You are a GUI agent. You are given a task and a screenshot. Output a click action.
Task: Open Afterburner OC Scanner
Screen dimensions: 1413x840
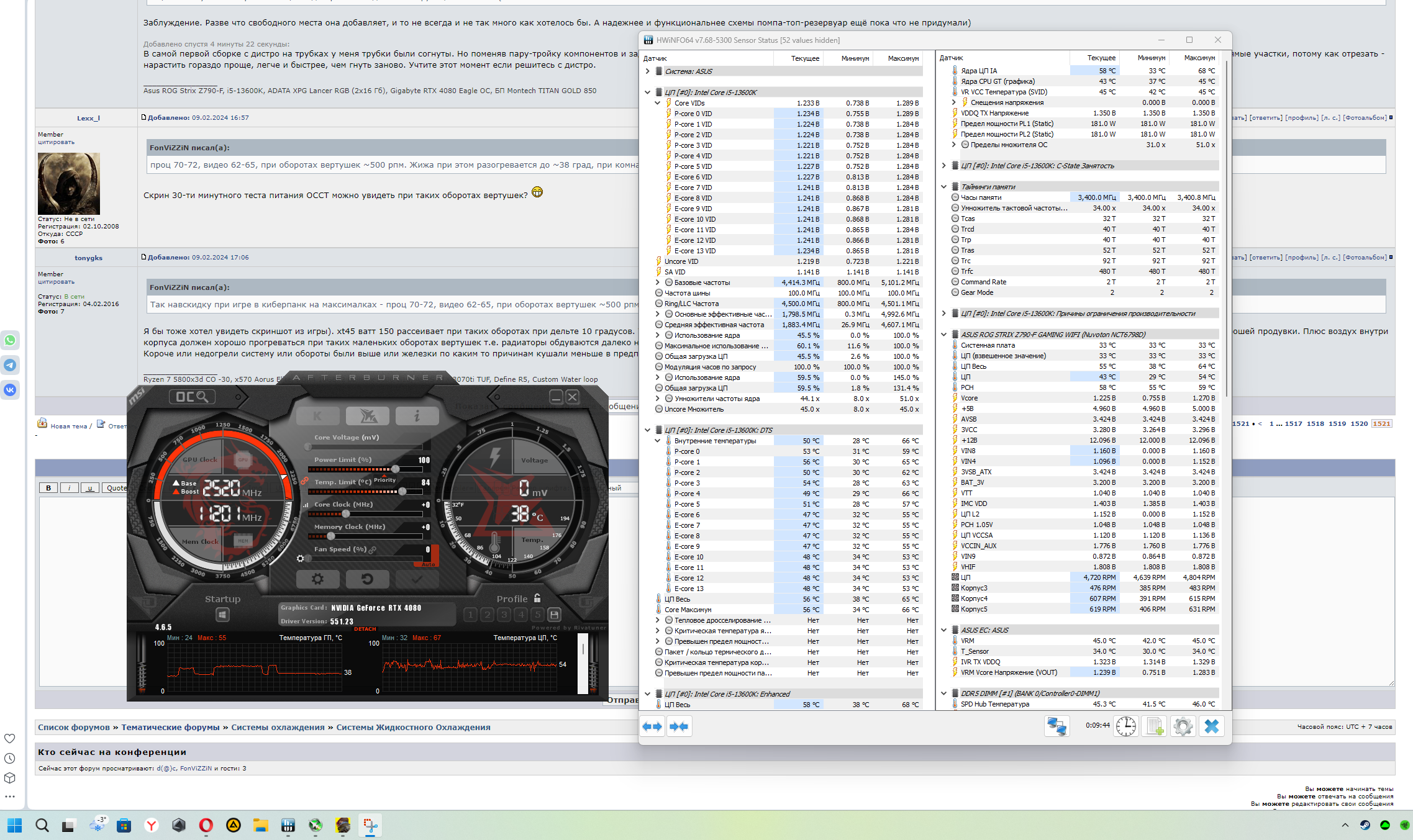[x=192, y=397]
